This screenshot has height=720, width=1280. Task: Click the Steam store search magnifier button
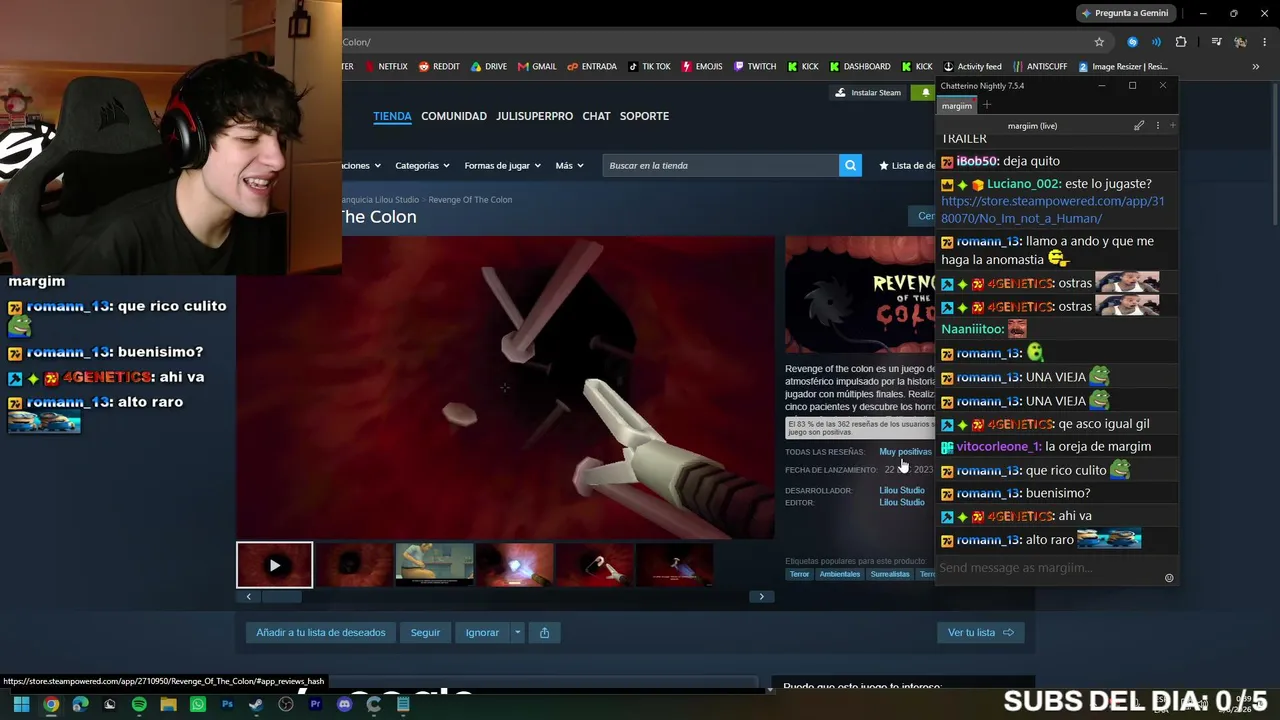(850, 165)
